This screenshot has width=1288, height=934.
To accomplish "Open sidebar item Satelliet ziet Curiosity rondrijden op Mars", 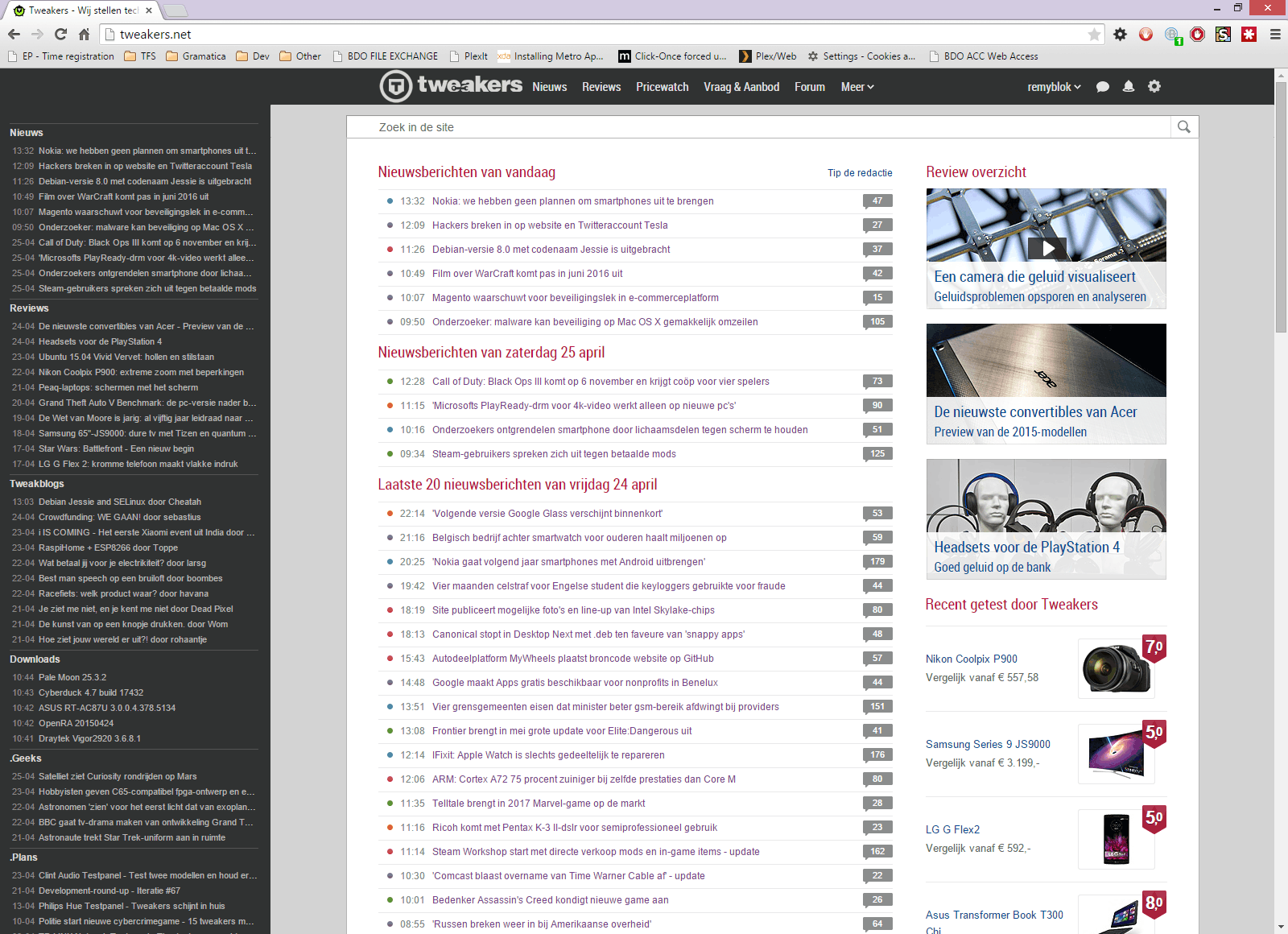I will (x=118, y=776).
